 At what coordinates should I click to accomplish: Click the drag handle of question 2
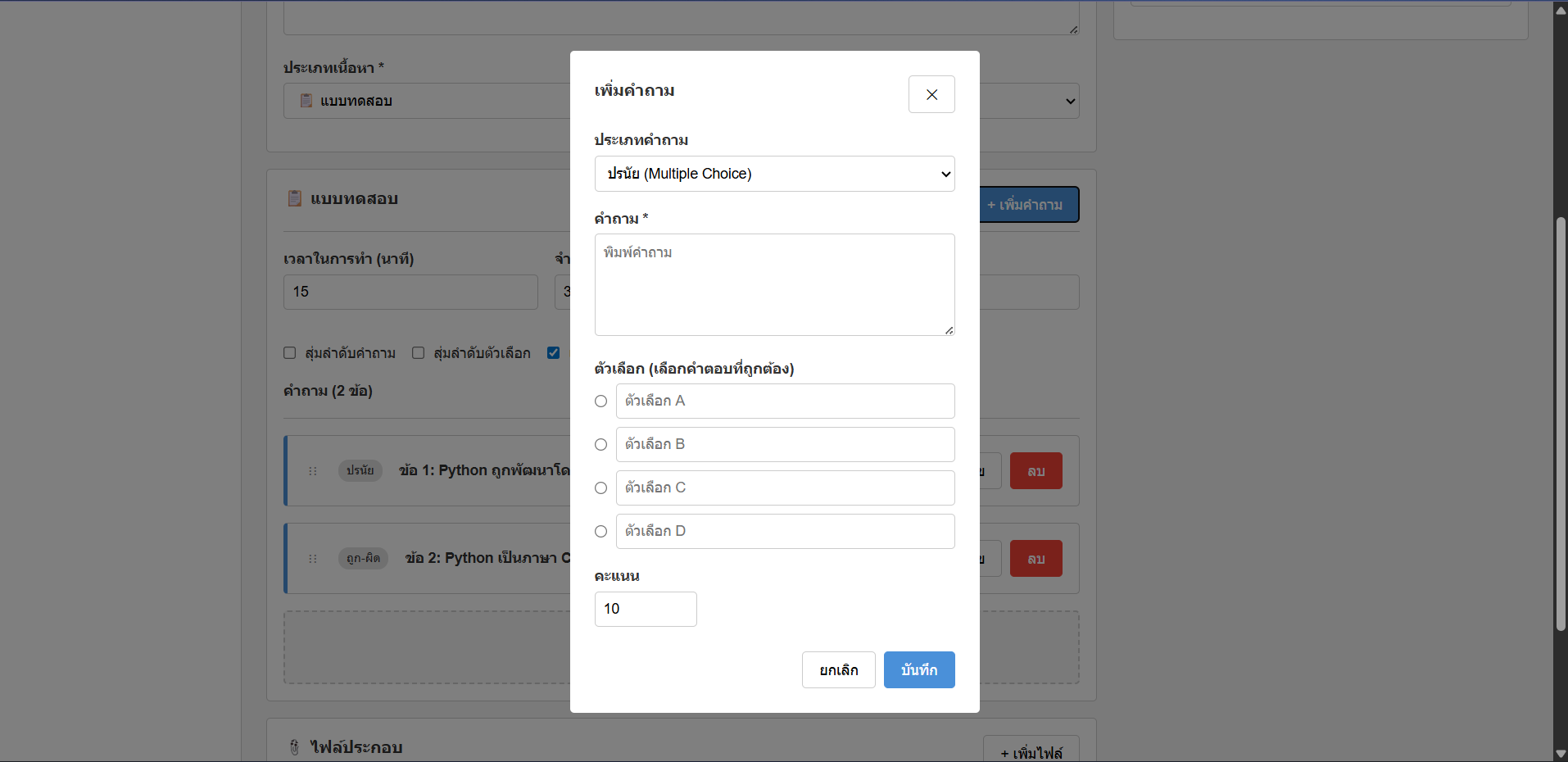coord(313,559)
